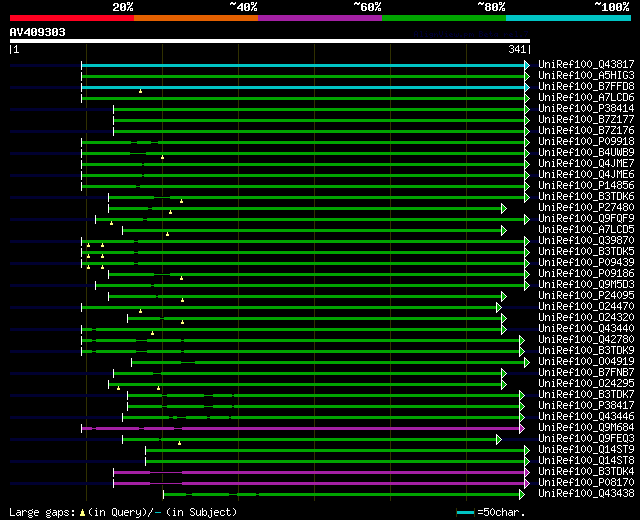Click the 50char scale bar in legend
The image size is (640, 520).
(465, 513)
